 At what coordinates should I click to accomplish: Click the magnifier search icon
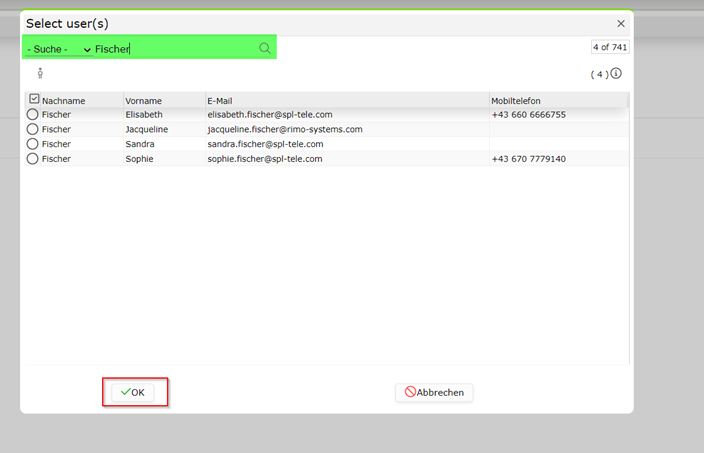pos(265,48)
